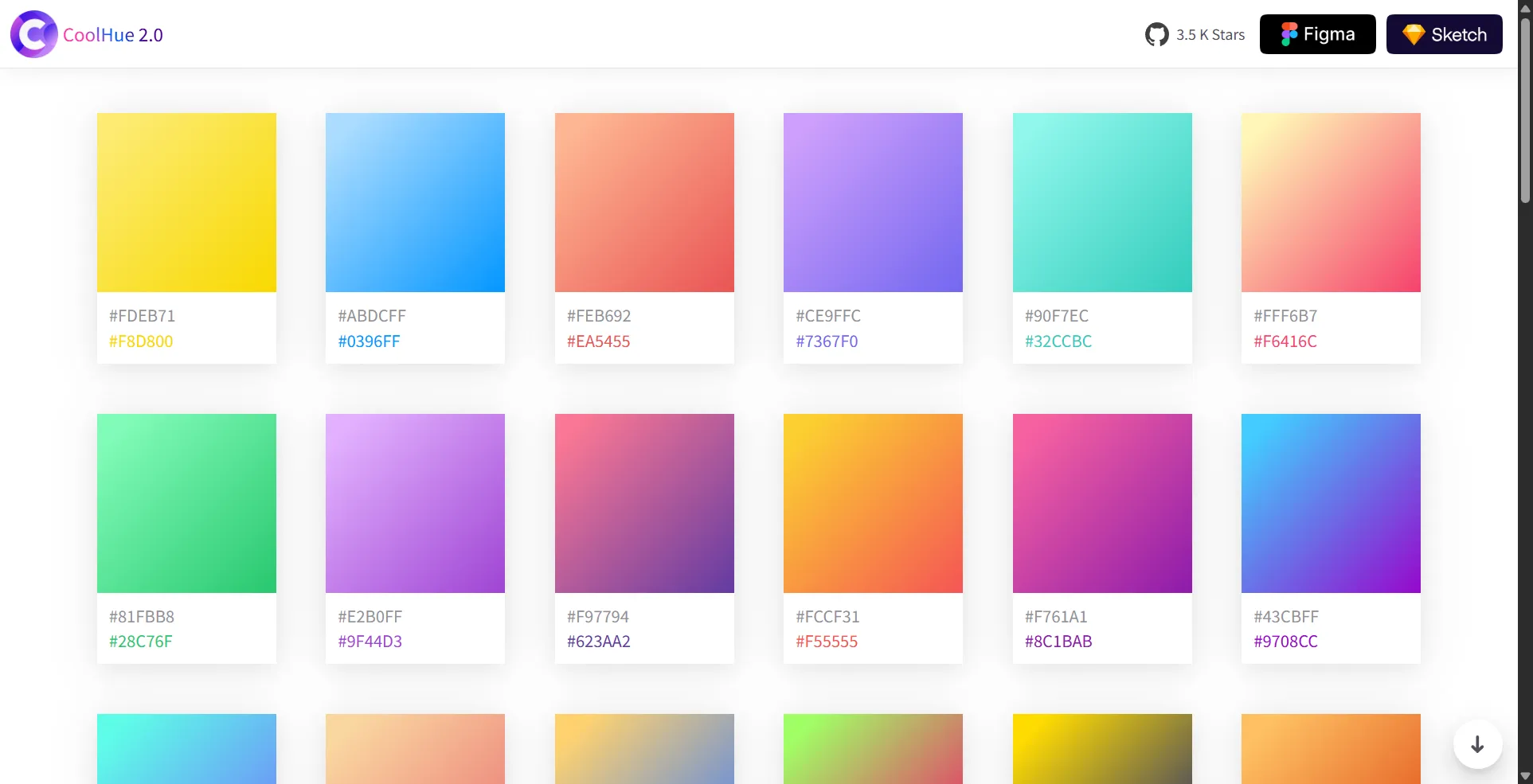Select the purple #CE9FFC gradient swatch
The height and width of the screenshot is (784, 1533).
[x=873, y=202]
